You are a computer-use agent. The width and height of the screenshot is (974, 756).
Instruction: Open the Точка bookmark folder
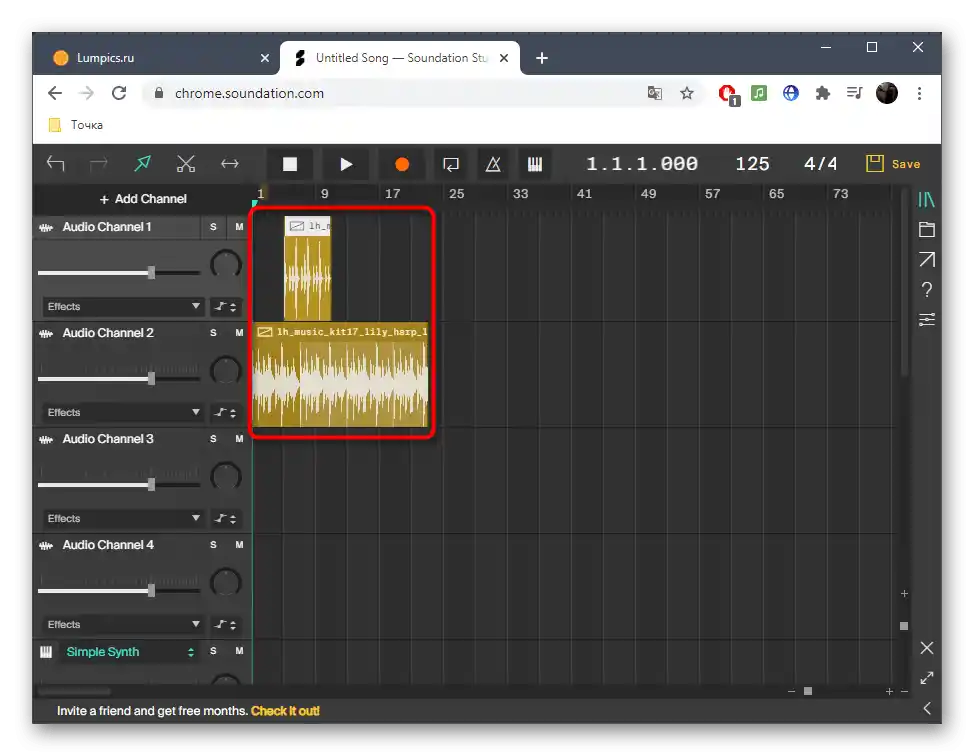pyautogui.click(x=75, y=125)
